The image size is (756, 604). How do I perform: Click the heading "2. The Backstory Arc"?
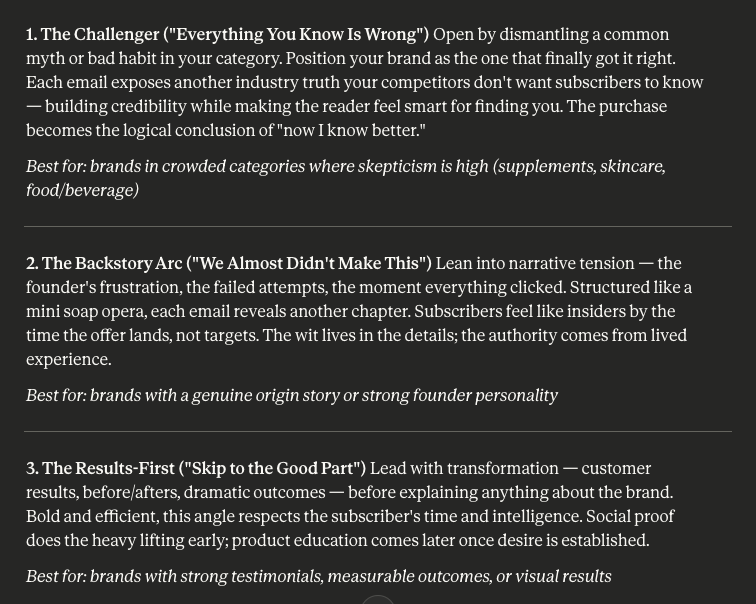[104, 264]
